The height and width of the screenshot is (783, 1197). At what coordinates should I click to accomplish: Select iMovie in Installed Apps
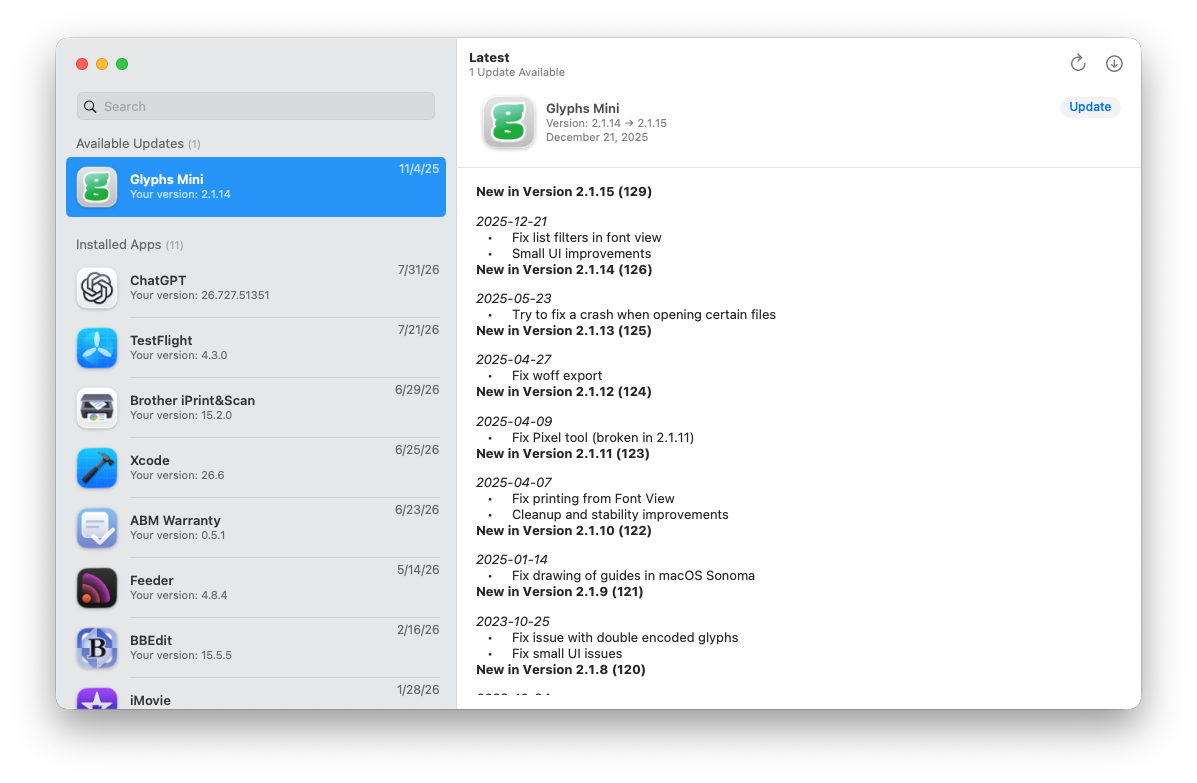point(256,694)
